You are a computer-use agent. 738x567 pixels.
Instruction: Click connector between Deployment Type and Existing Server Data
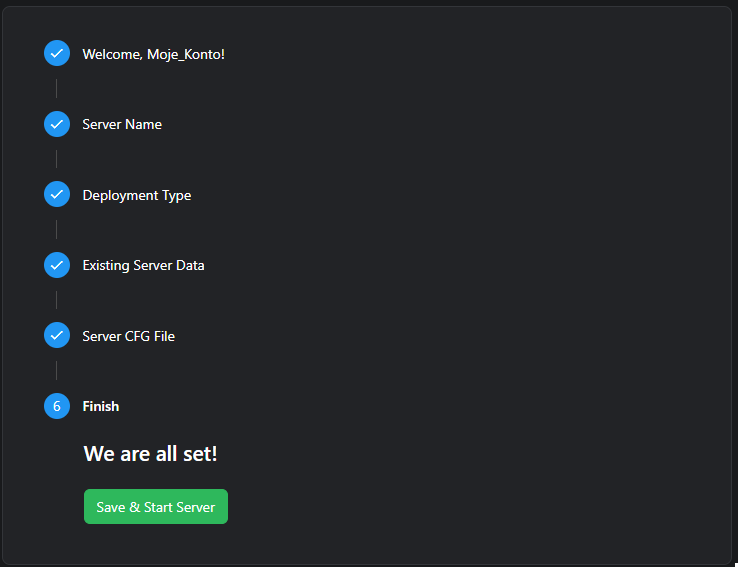(x=57, y=230)
